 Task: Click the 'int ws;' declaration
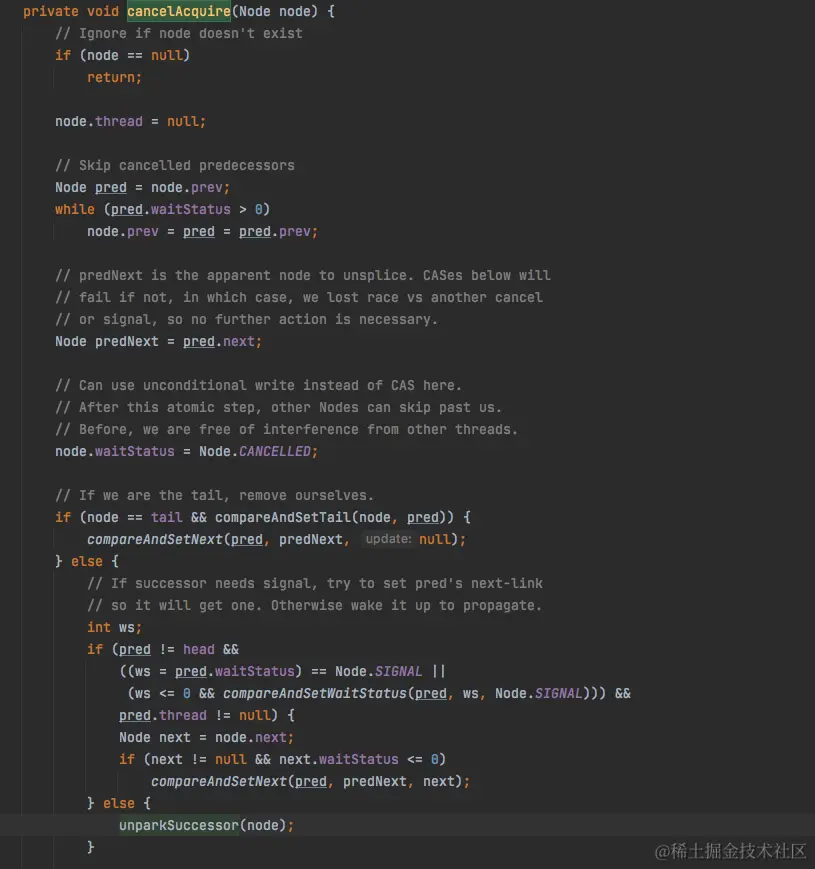tap(115, 627)
